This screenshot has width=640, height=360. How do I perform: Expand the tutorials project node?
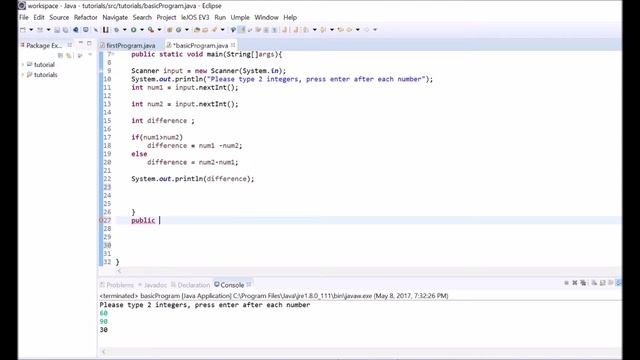(x=23, y=75)
